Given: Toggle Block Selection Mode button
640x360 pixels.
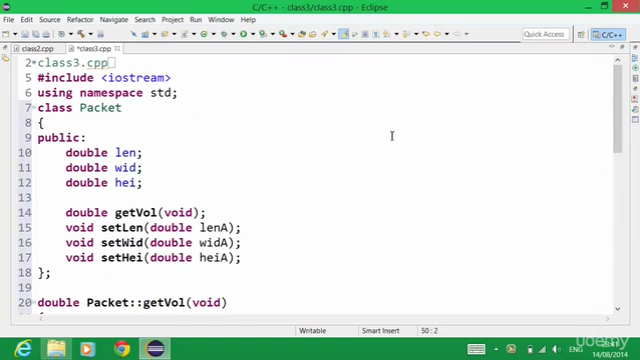Looking at the screenshot, I should 365,34.
